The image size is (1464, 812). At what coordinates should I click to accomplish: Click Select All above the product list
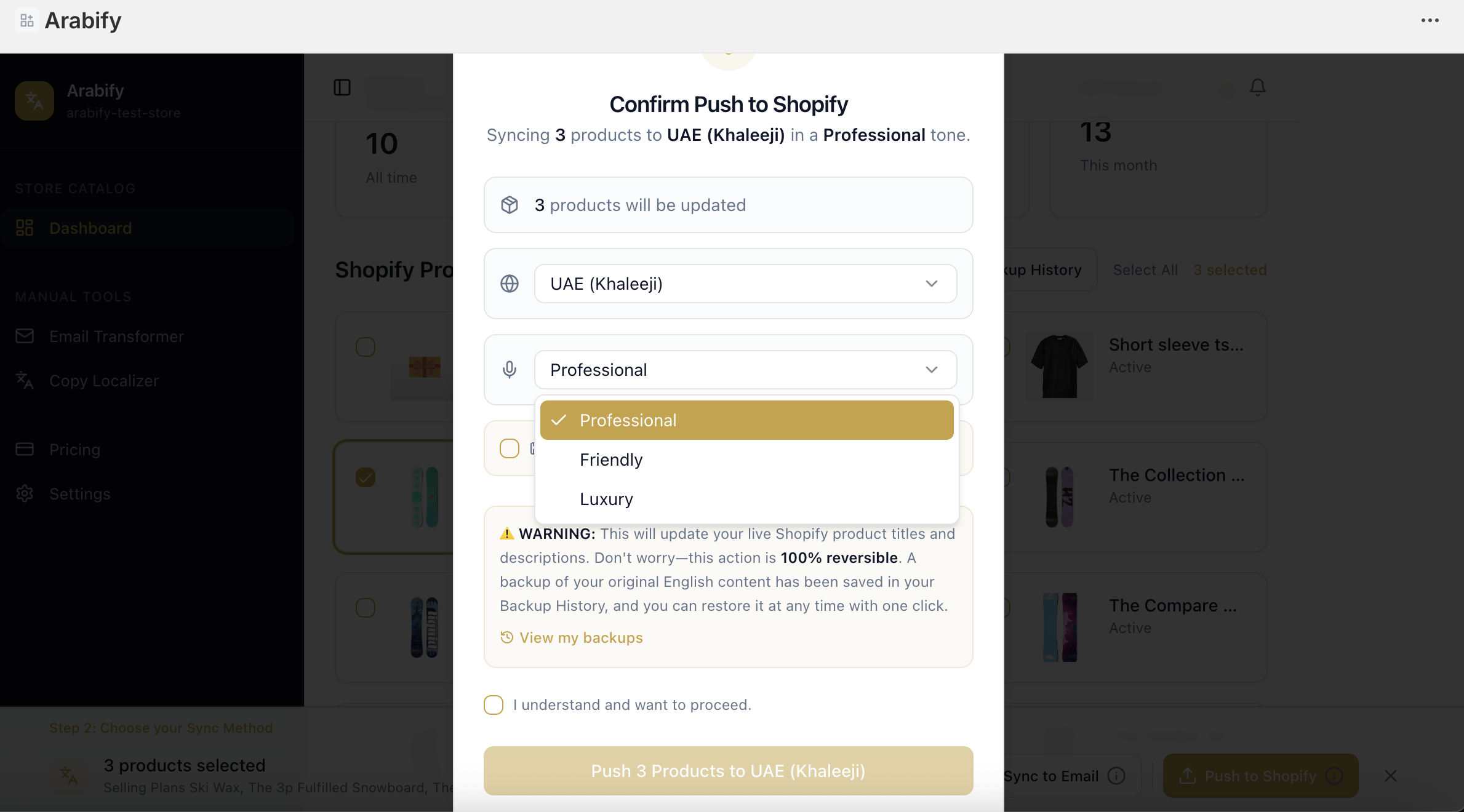click(x=1145, y=269)
